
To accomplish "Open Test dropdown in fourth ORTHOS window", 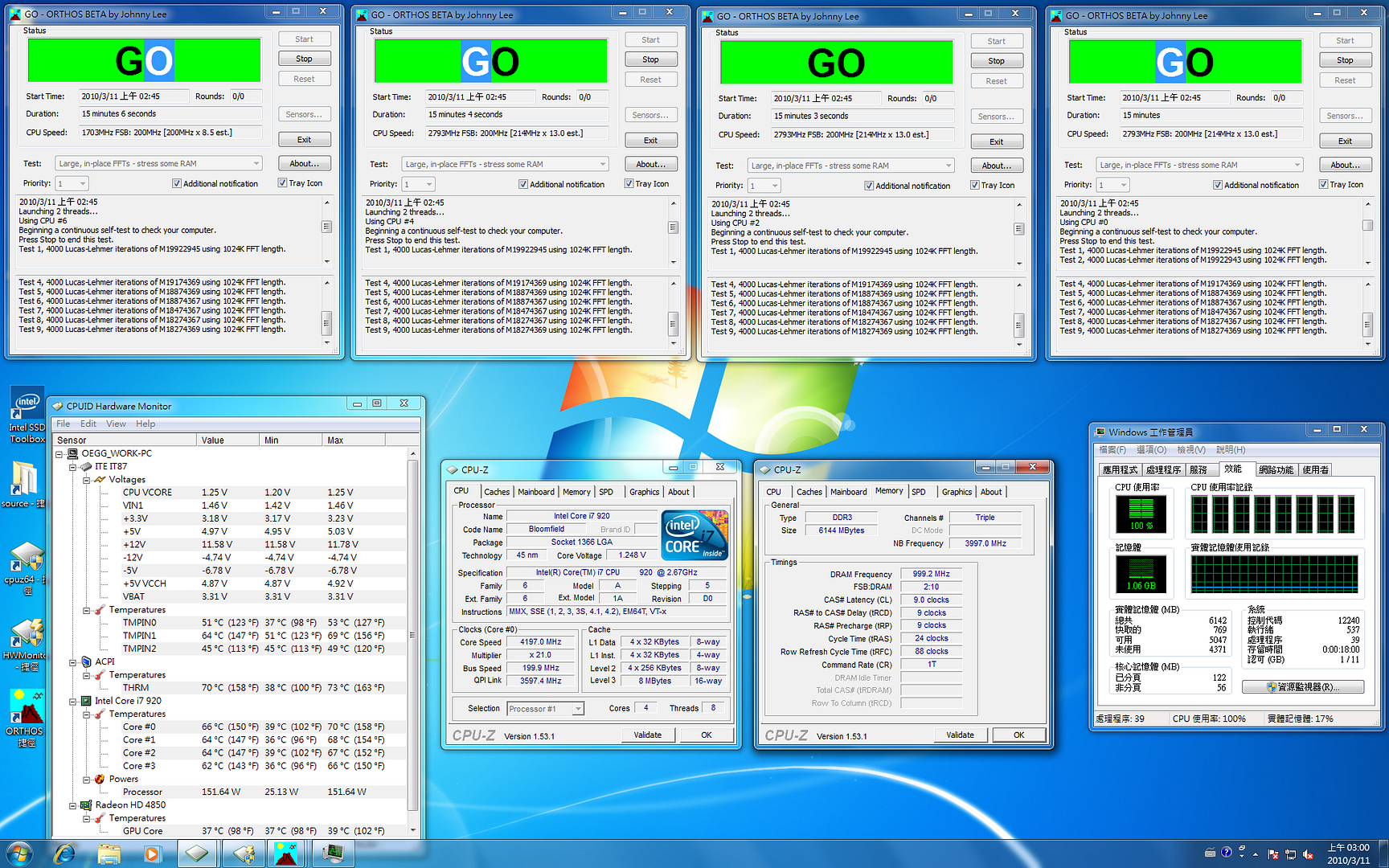I will pos(1199,165).
